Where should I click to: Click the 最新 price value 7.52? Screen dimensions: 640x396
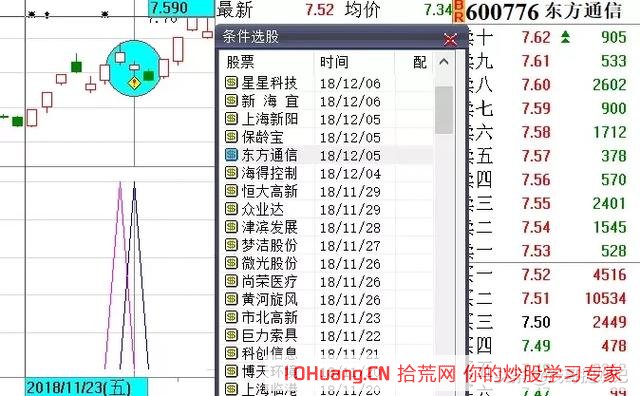click(320, 9)
